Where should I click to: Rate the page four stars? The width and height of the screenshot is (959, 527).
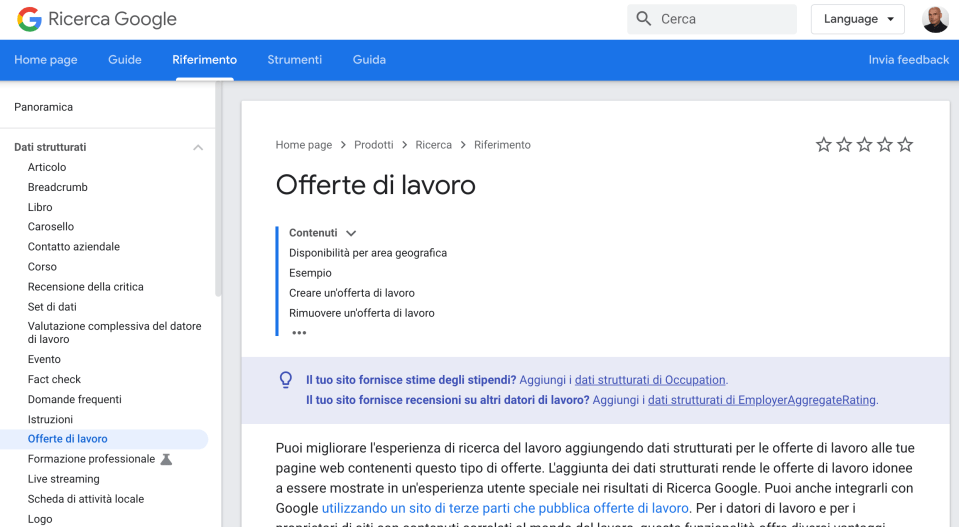click(884, 145)
